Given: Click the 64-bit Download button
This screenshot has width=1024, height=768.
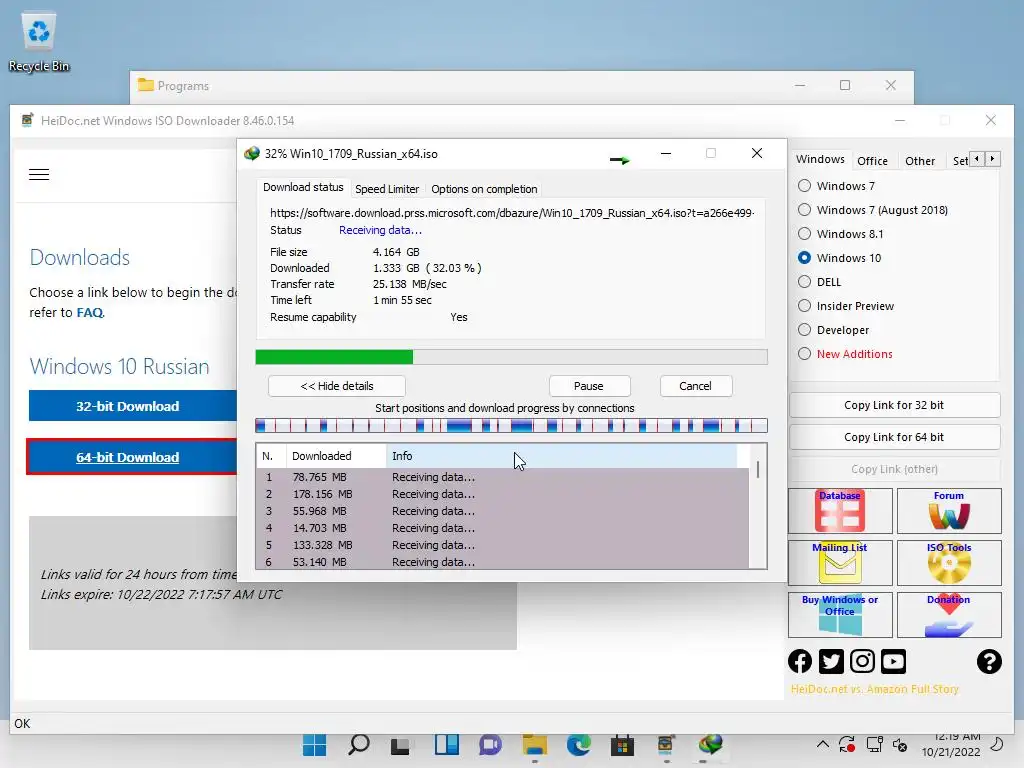Looking at the screenshot, I should 133,457.
